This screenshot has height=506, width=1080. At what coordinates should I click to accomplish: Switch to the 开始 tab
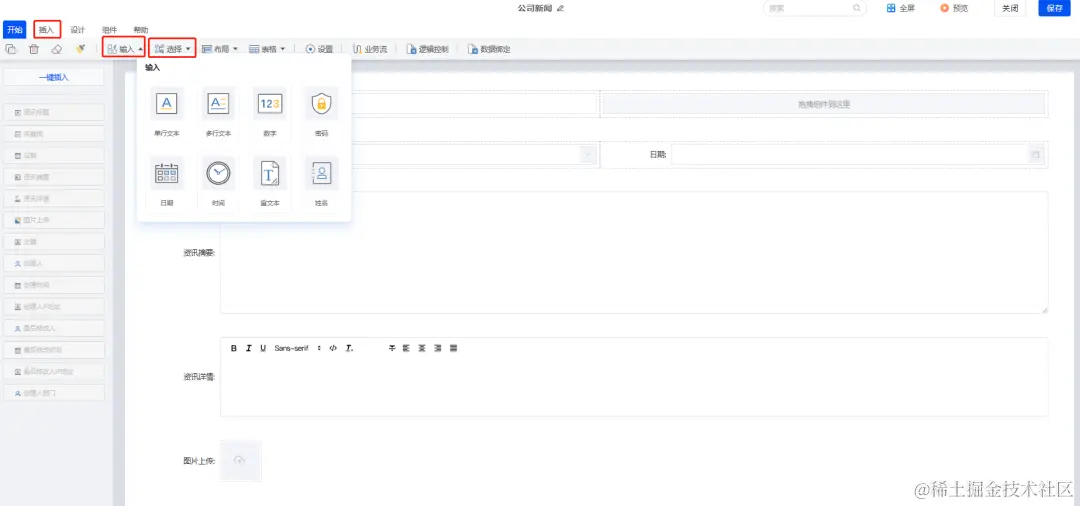click(14, 30)
